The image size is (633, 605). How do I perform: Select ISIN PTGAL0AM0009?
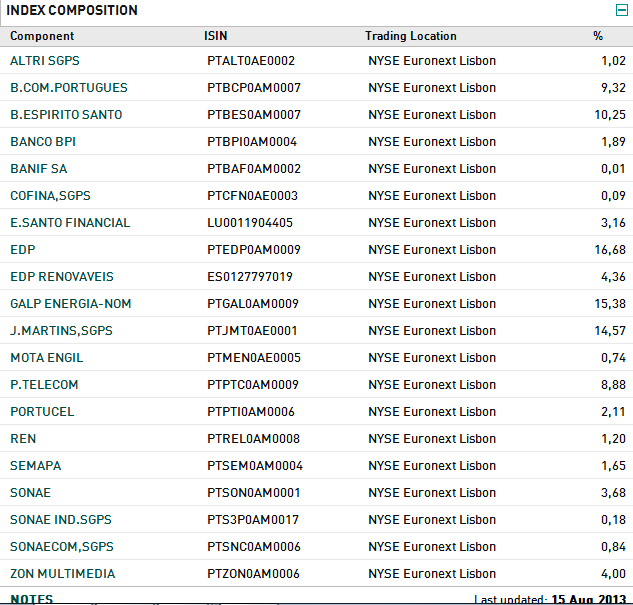[253, 304]
